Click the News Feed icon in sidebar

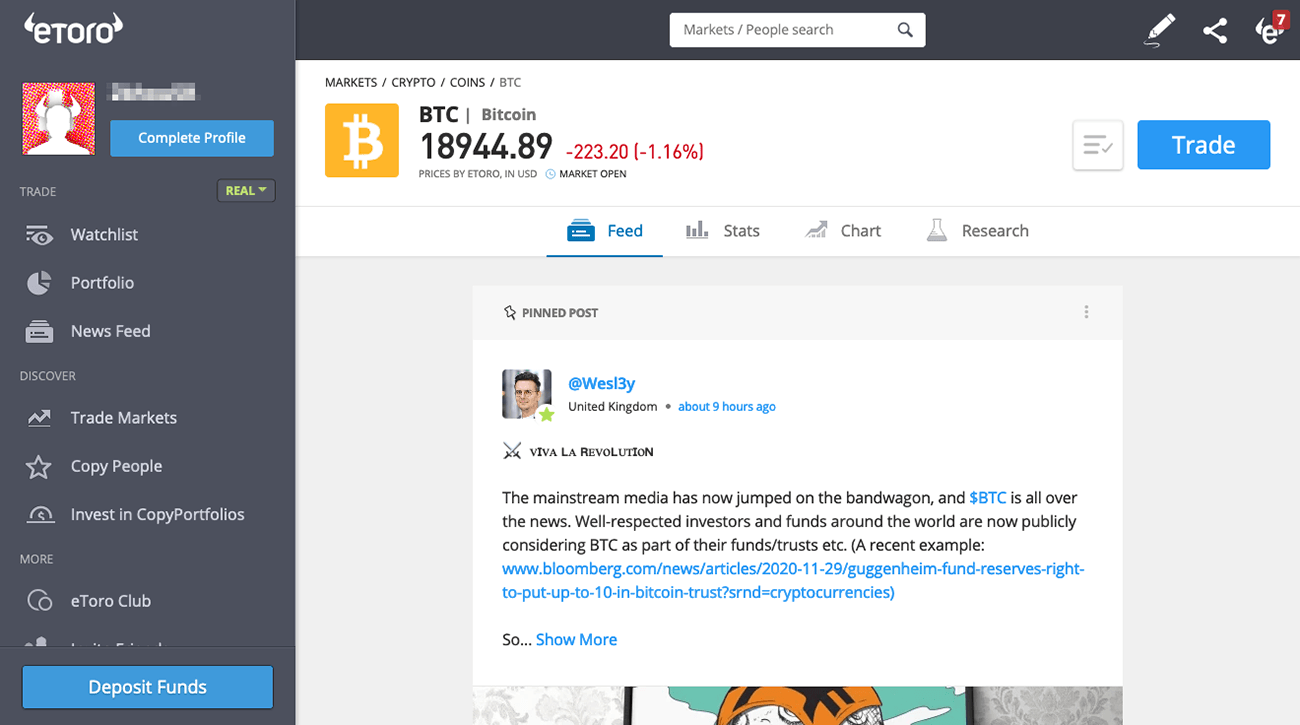(x=39, y=331)
